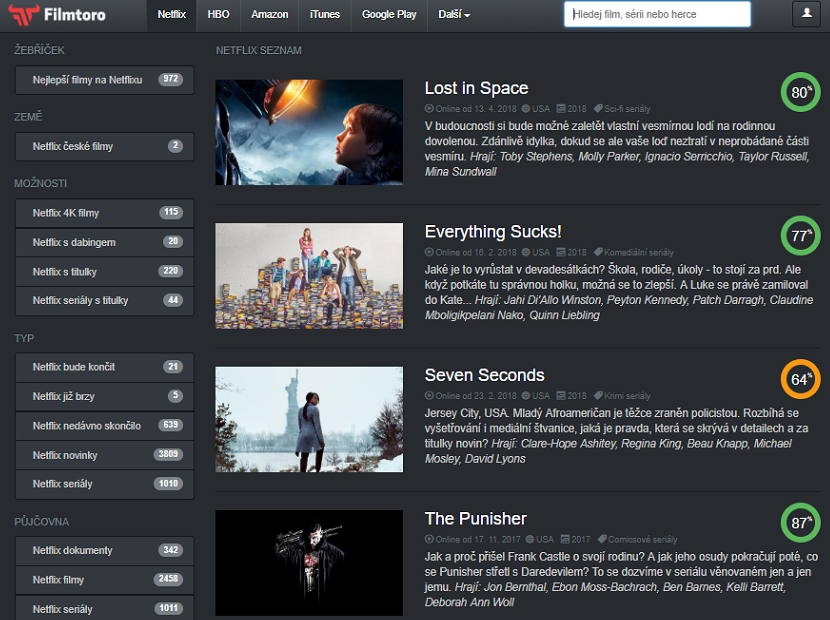Click the Comicsové seriály tag under The Punisher
Screen dimensions: 830x620
click(x=638, y=539)
